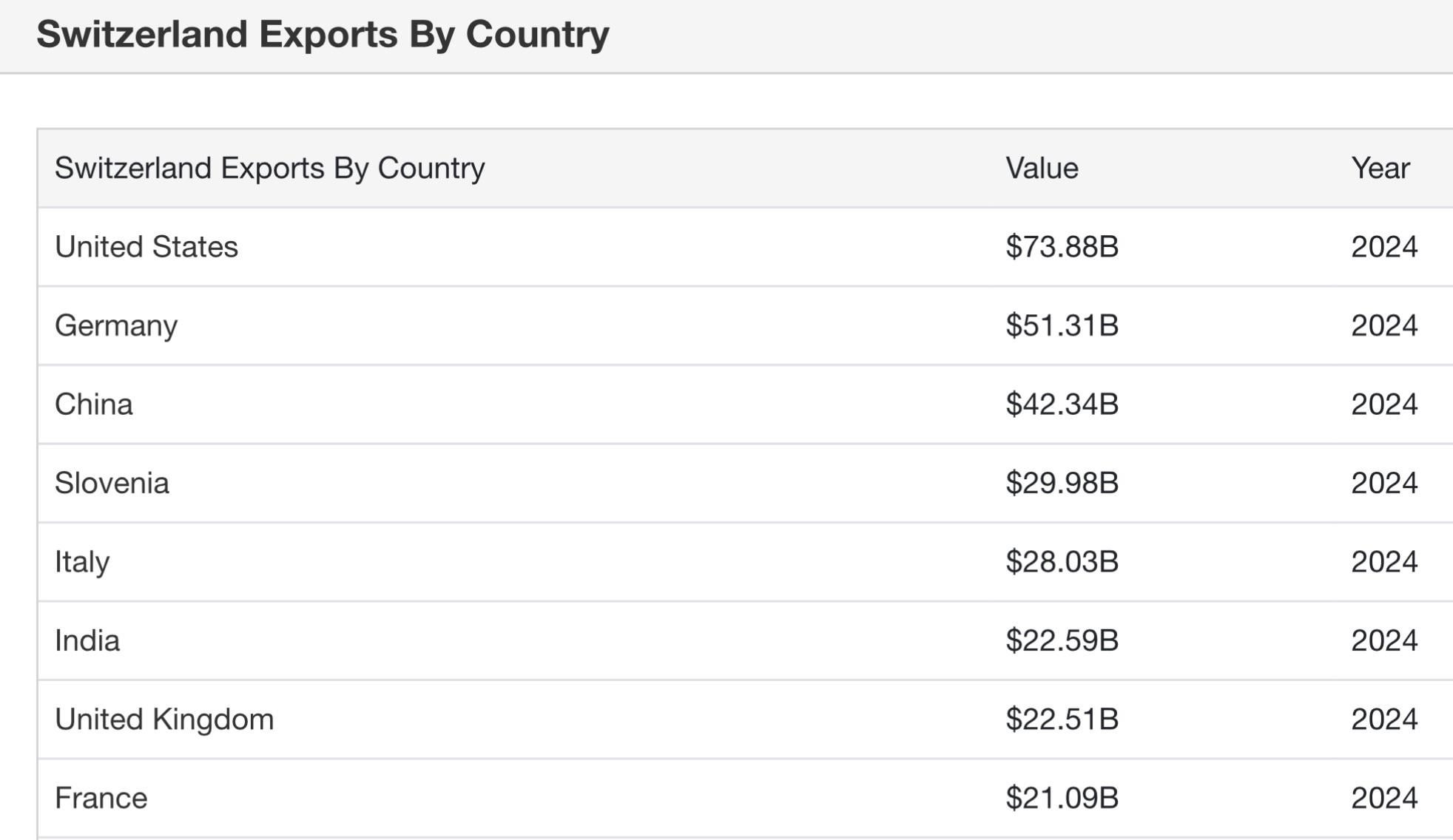Click France in the table
Image resolution: width=1453 pixels, height=840 pixels.
click(x=101, y=799)
